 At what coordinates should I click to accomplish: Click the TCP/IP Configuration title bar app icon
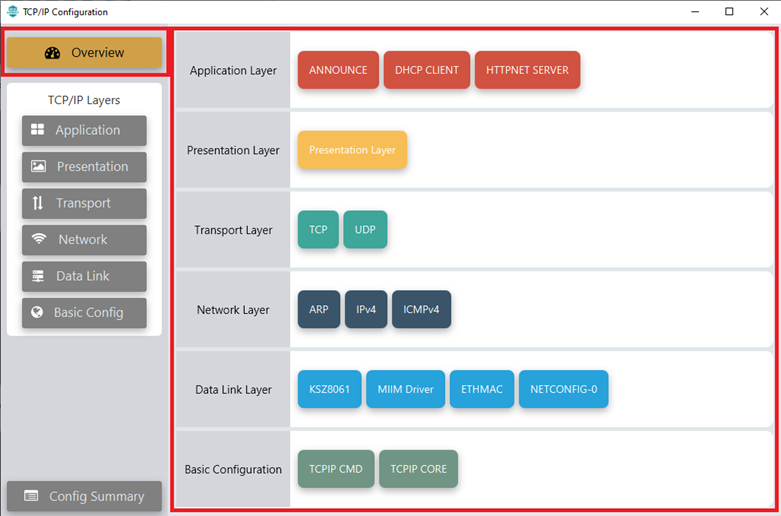click(12, 11)
